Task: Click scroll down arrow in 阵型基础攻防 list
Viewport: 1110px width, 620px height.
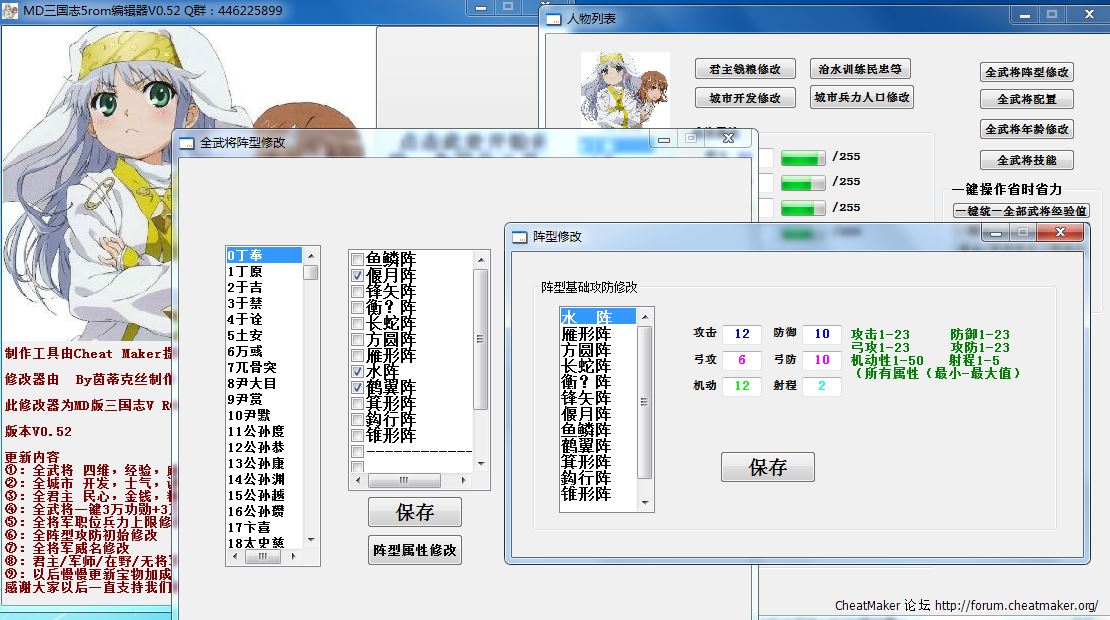Action: pyautogui.click(x=645, y=500)
